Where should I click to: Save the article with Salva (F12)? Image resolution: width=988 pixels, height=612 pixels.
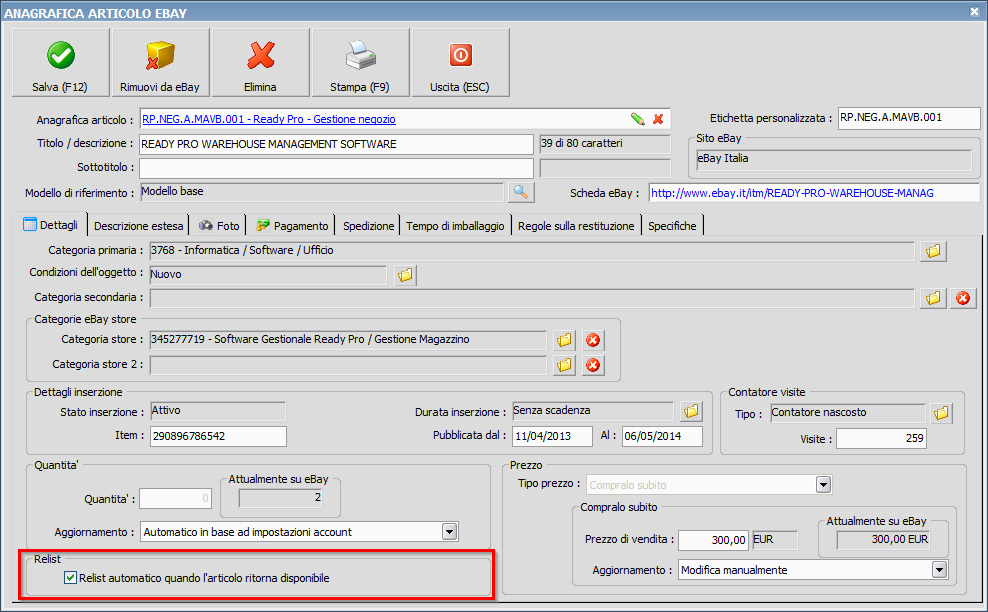point(60,62)
